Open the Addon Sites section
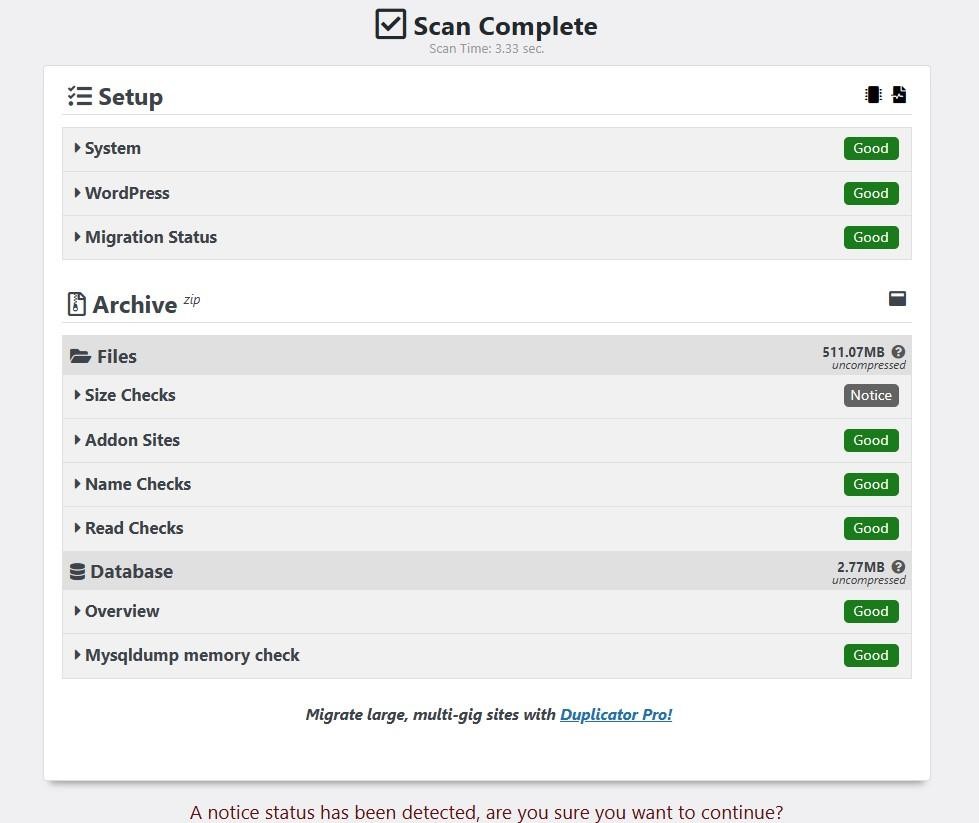Viewport: 979px width, 823px height. click(x=486, y=440)
